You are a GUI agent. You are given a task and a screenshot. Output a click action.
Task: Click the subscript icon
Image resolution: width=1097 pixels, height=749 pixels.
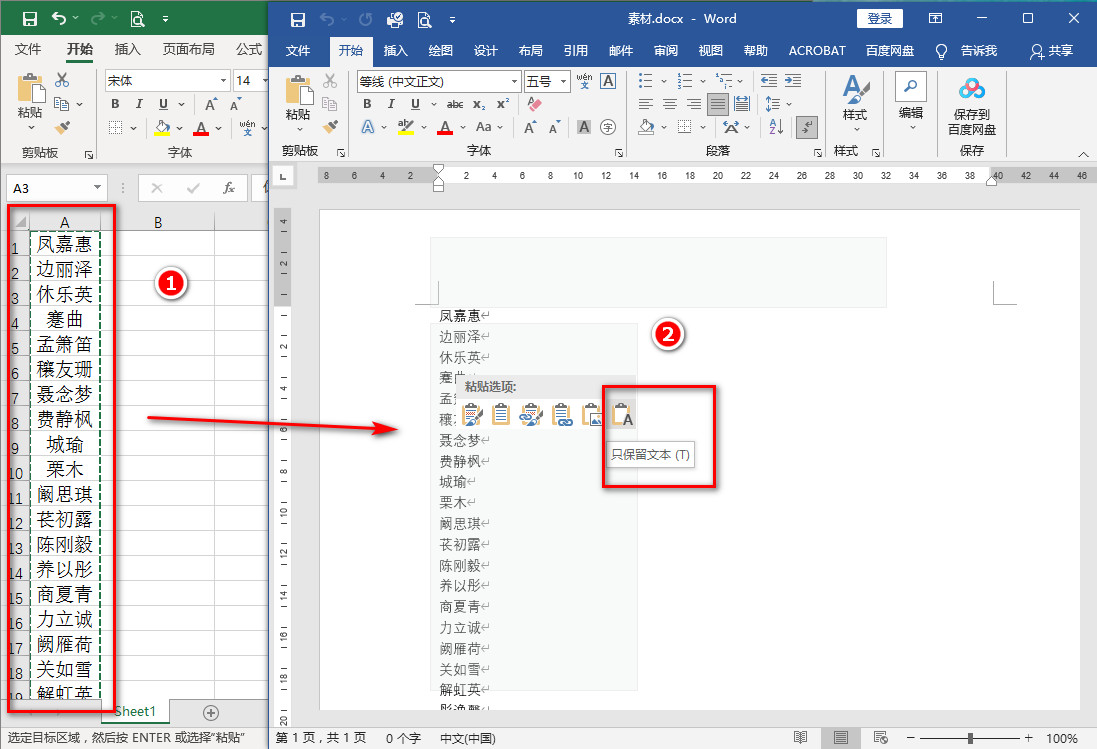coord(478,103)
